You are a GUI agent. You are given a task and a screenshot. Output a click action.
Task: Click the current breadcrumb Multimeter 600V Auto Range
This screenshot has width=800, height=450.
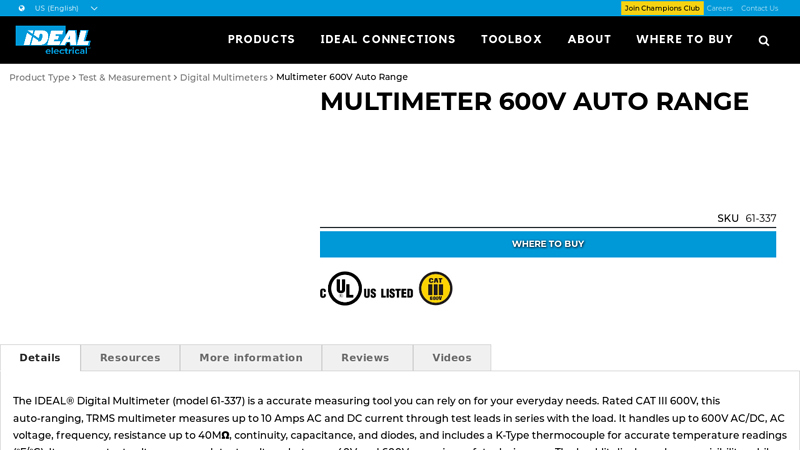pyautogui.click(x=342, y=77)
